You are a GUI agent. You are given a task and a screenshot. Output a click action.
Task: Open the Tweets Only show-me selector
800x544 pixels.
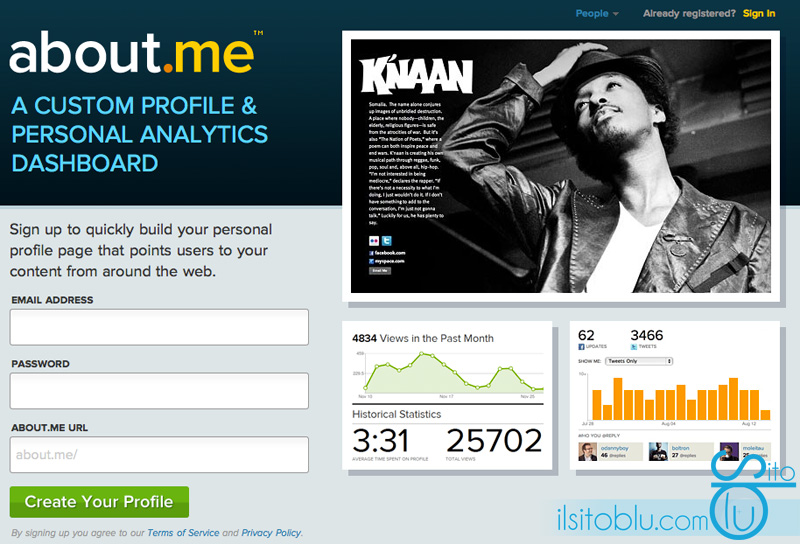click(639, 361)
